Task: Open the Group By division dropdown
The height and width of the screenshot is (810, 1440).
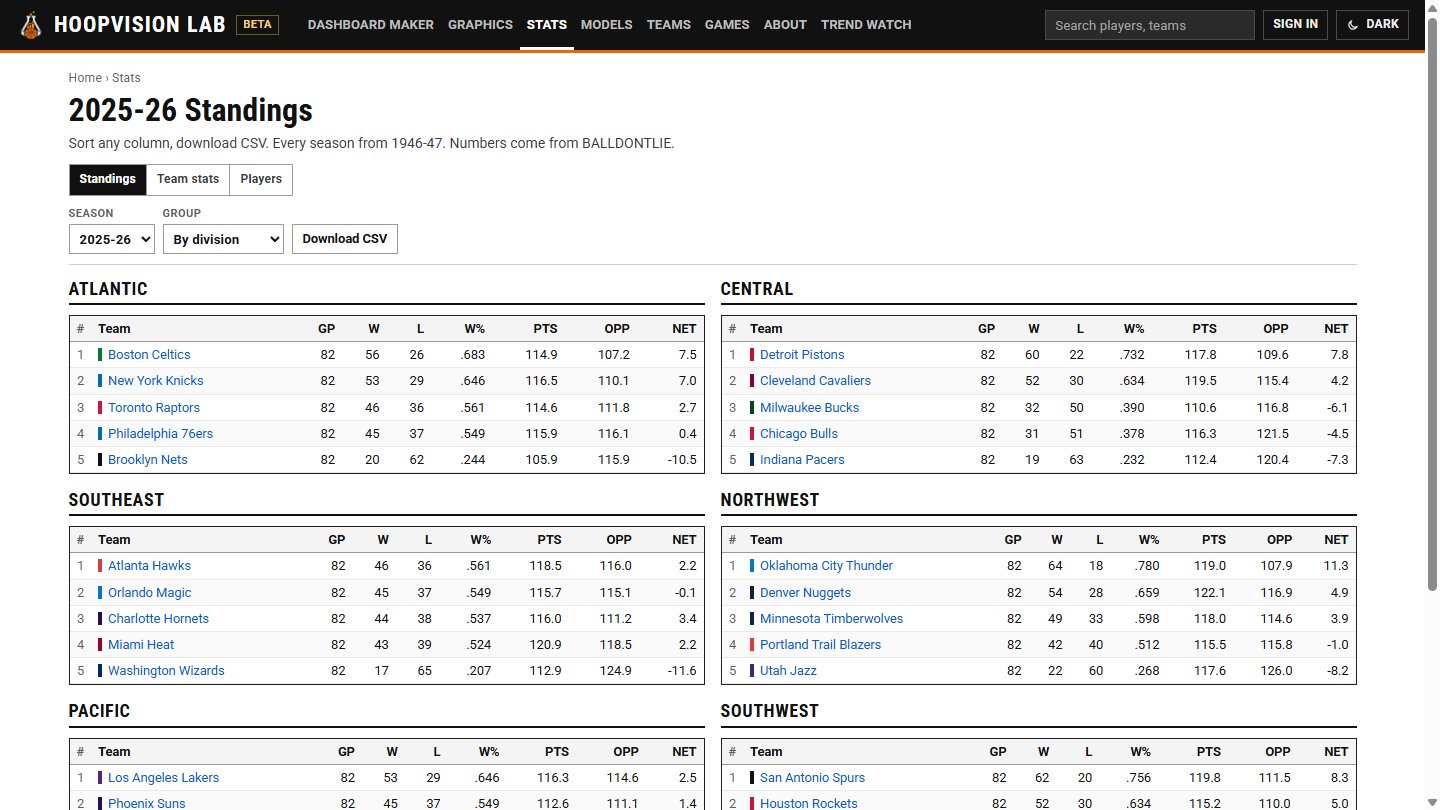Action: pyautogui.click(x=223, y=239)
